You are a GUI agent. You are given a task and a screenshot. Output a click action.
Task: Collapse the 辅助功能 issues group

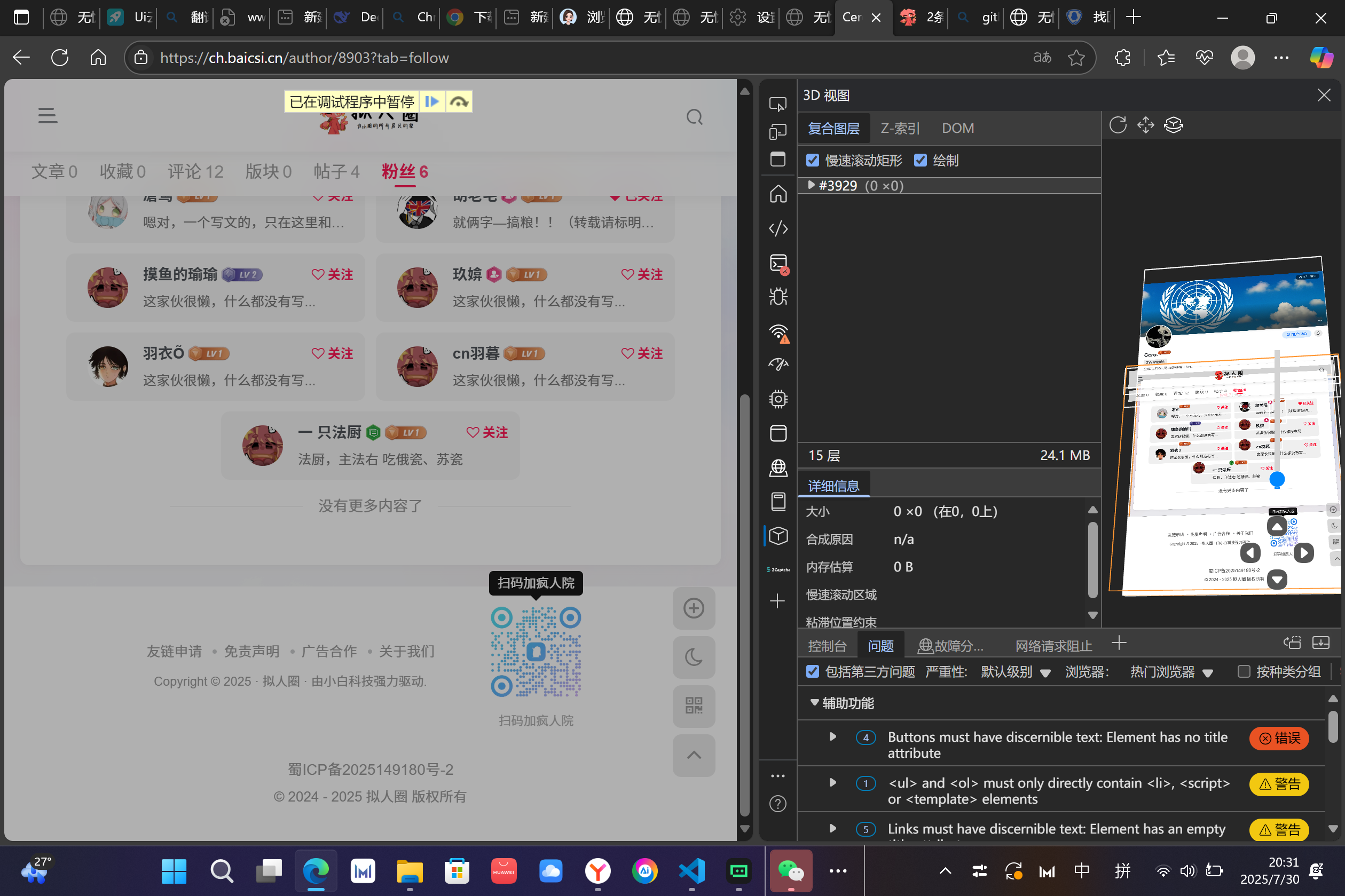[x=815, y=703]
